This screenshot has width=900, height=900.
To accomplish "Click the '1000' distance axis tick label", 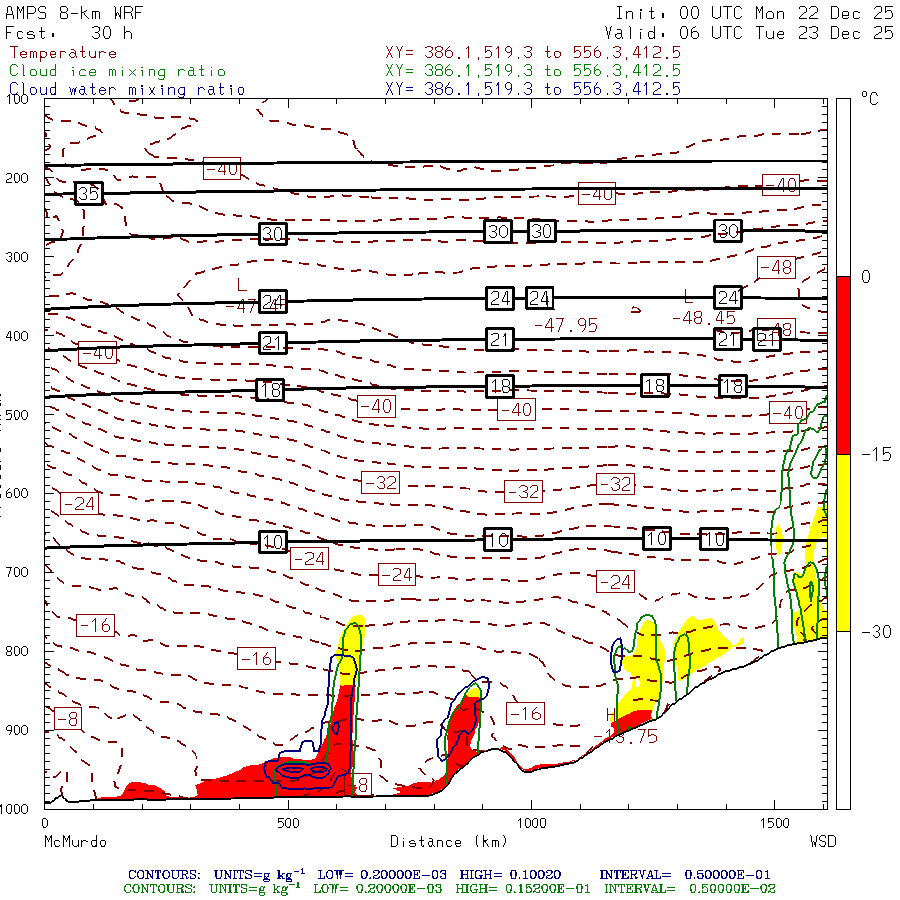I will (x=532, y=823).
